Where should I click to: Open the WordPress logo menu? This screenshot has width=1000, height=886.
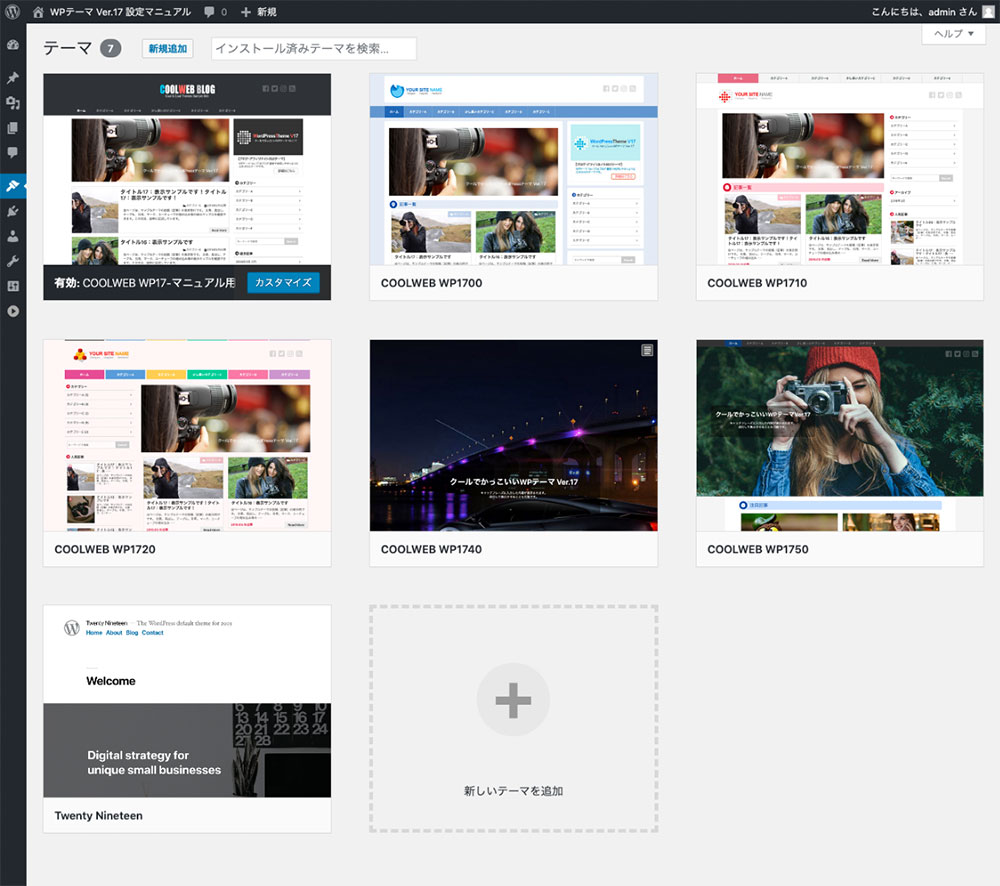pos(12,11)
